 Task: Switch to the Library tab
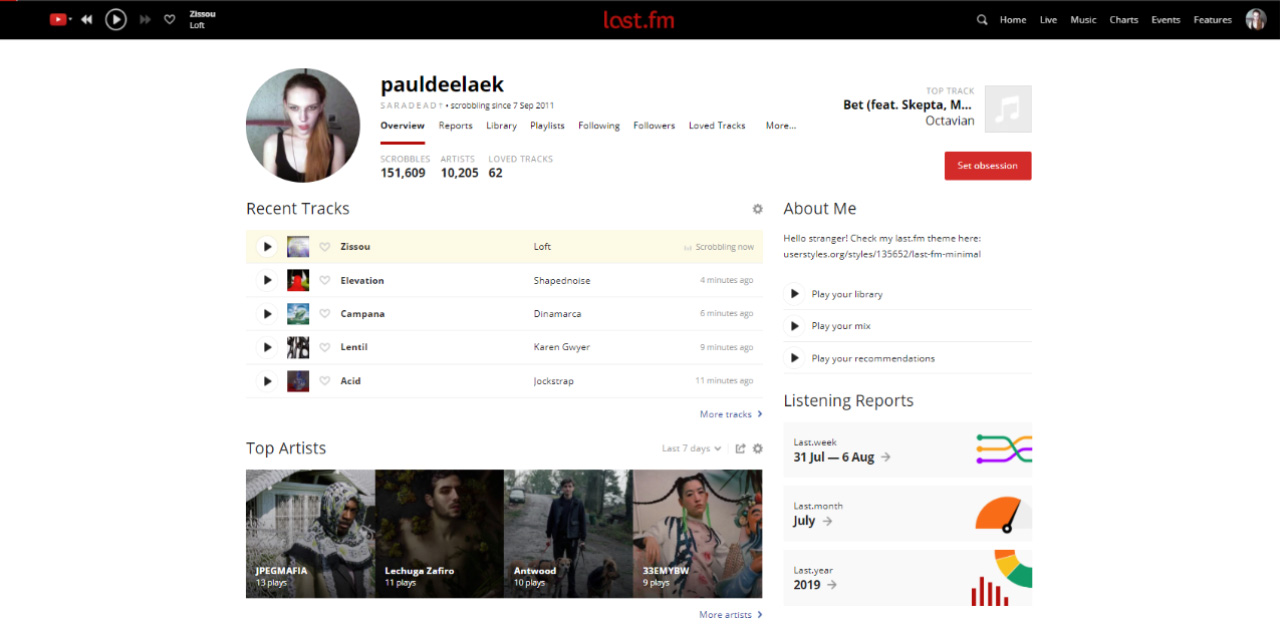pyautogui.click(x=500, y=126)
